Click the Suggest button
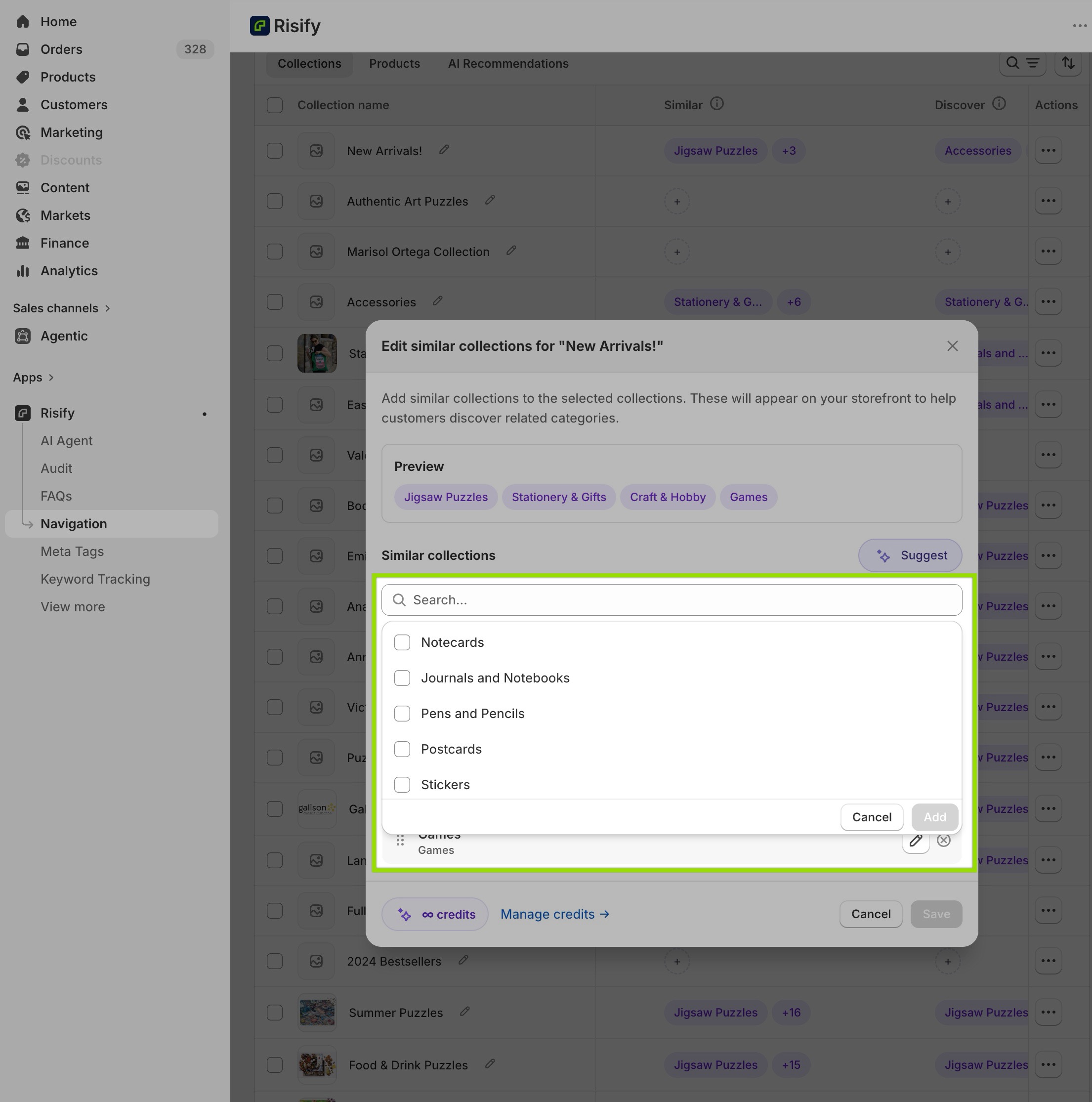1092x1102 pixels. click(x=910, y=555)
